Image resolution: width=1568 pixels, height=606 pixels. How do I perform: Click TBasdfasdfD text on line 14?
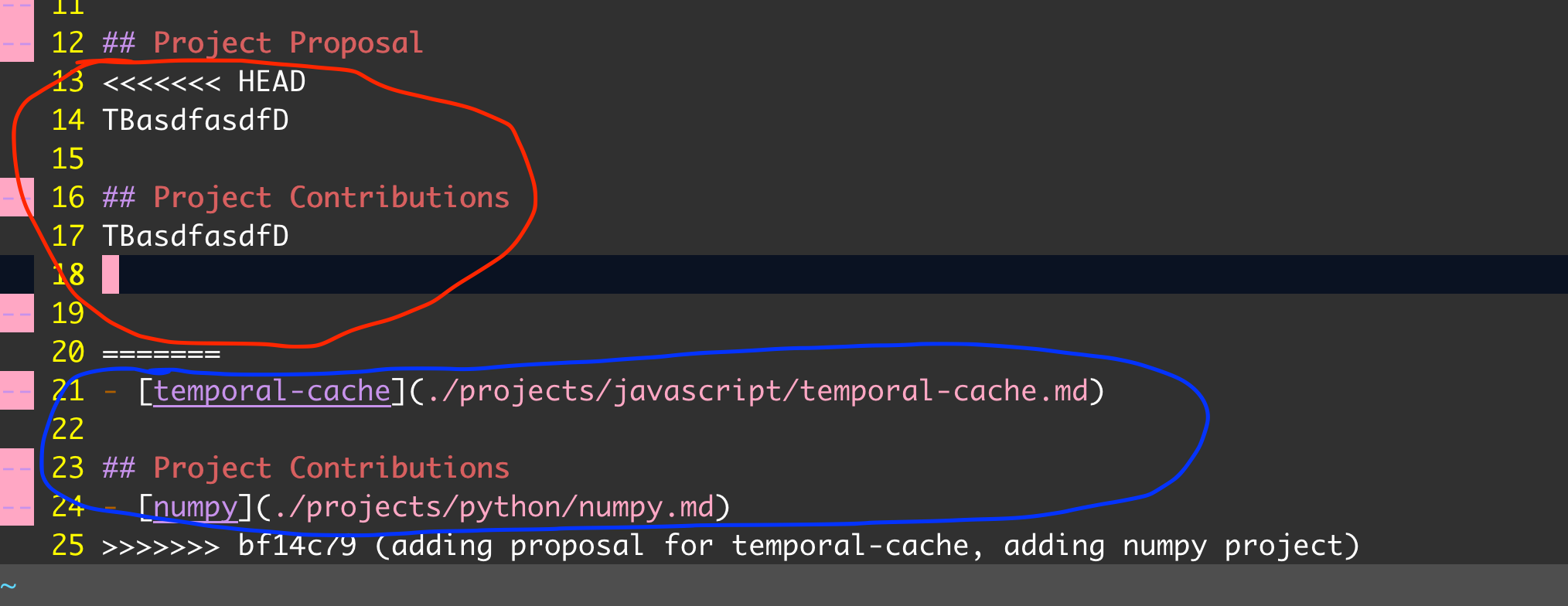196,121
